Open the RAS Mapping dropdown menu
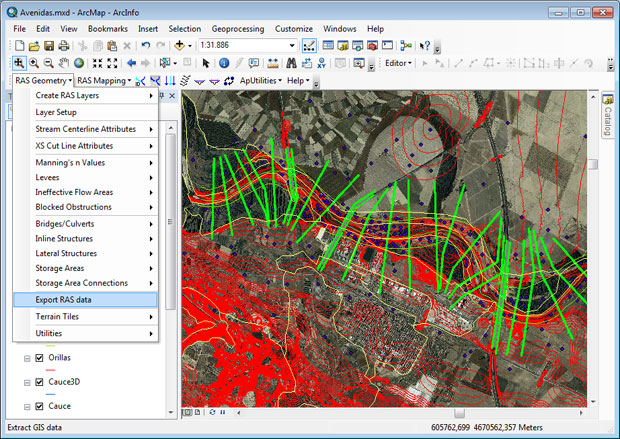Viewport: 620px width, 439px height. point(104,81)
